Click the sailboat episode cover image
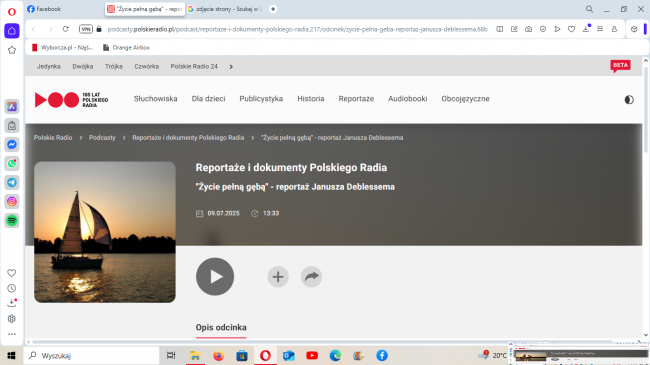Image resolution: width=650 pixels, height=365 pixels. (x=105, y=232)
